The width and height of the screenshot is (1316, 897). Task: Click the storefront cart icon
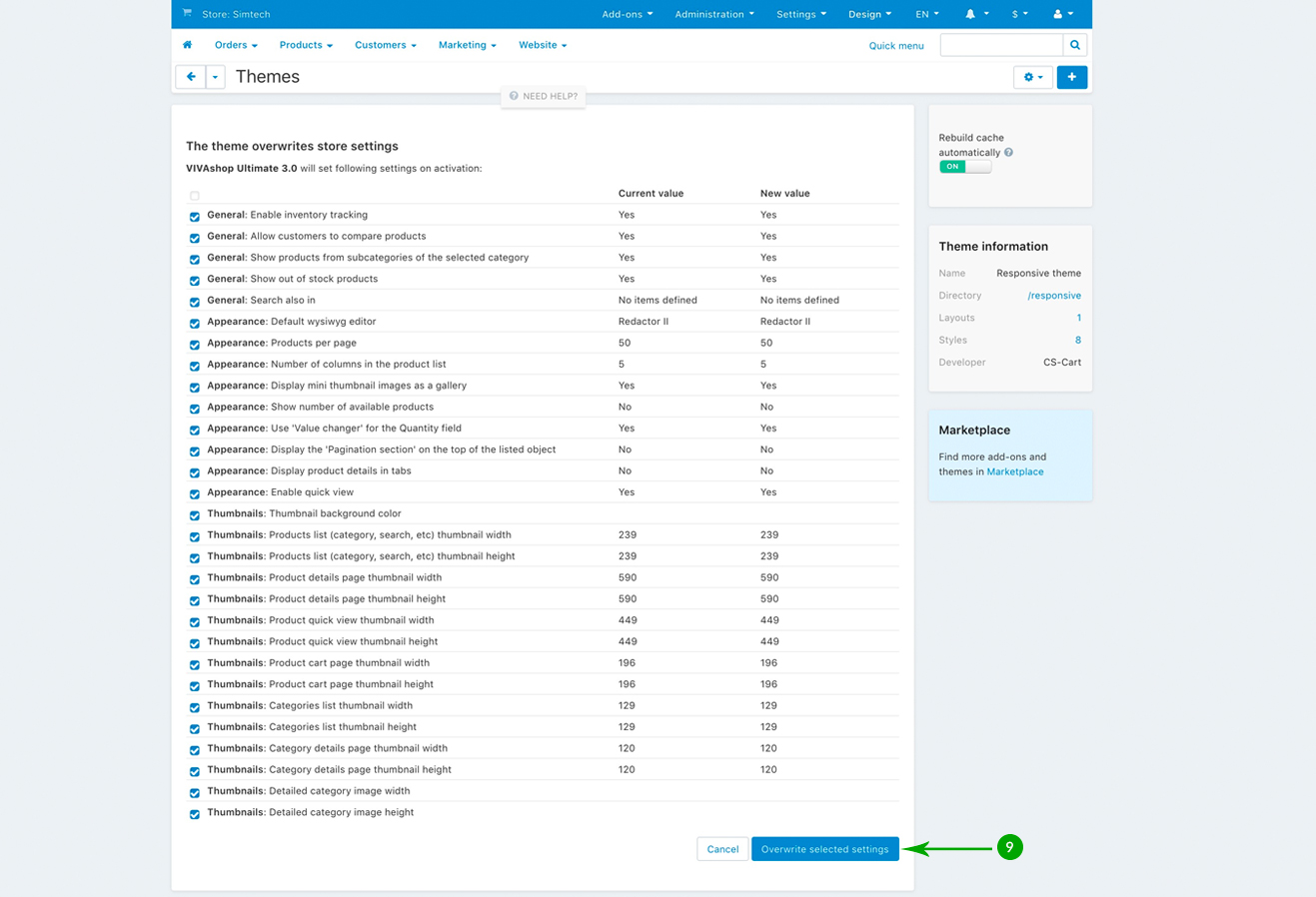187,14
